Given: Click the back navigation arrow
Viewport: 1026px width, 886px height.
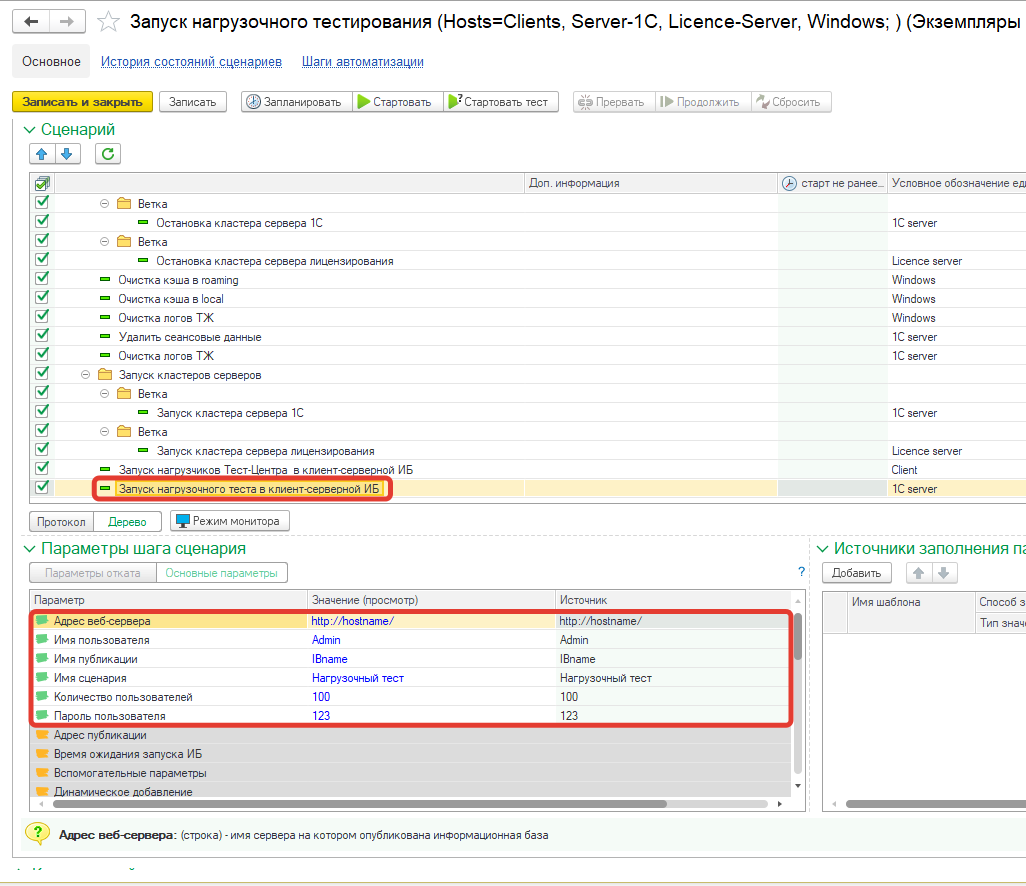Looking at the screenshot, I should pos(32,22).
